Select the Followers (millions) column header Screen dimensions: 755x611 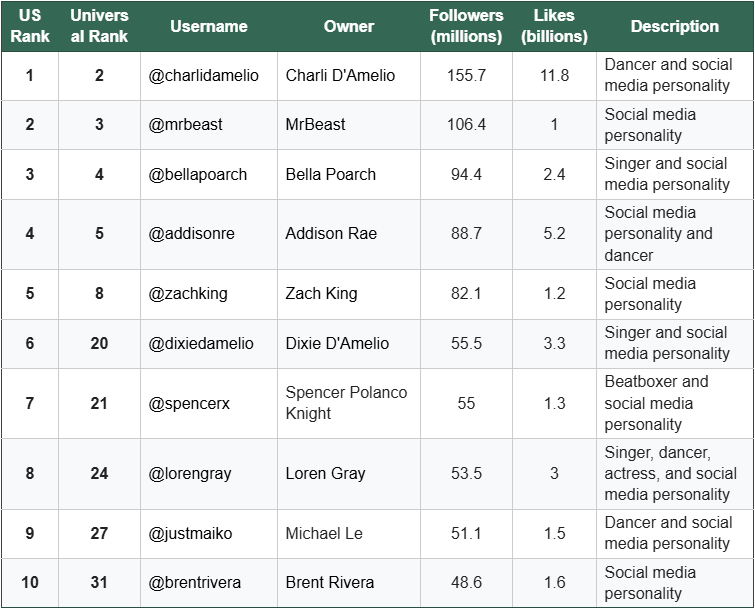tap(466, 26)
